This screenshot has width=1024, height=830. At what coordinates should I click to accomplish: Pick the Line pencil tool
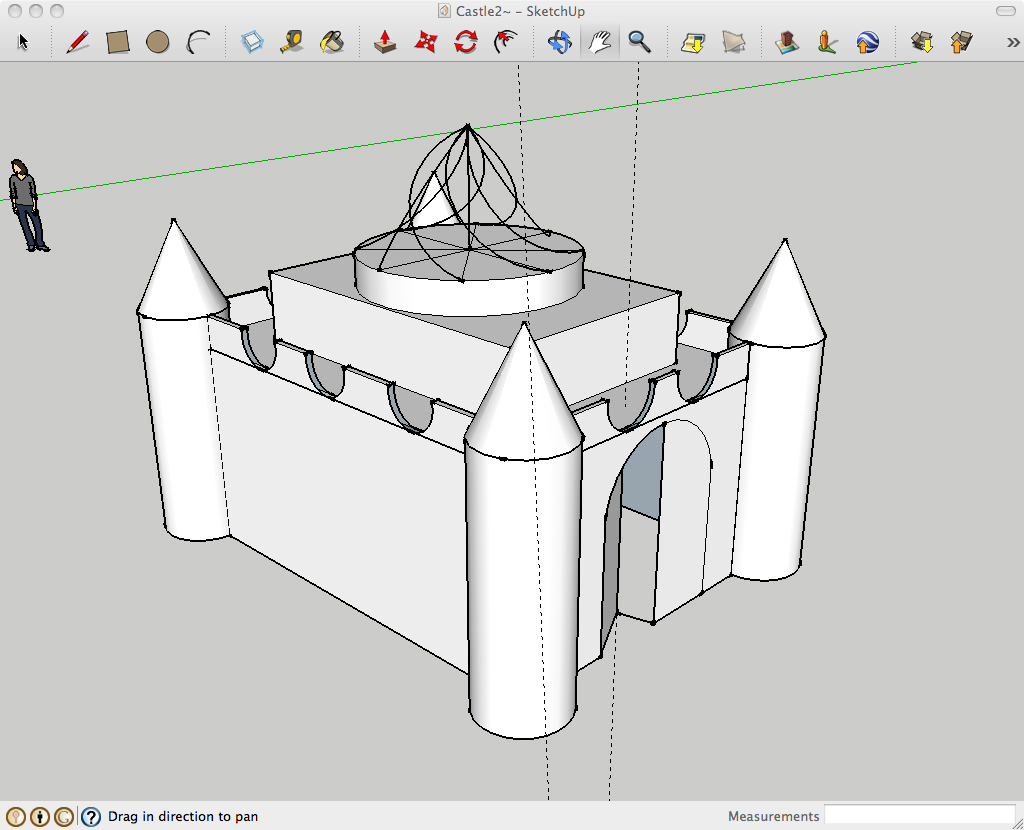click(77, 42)
